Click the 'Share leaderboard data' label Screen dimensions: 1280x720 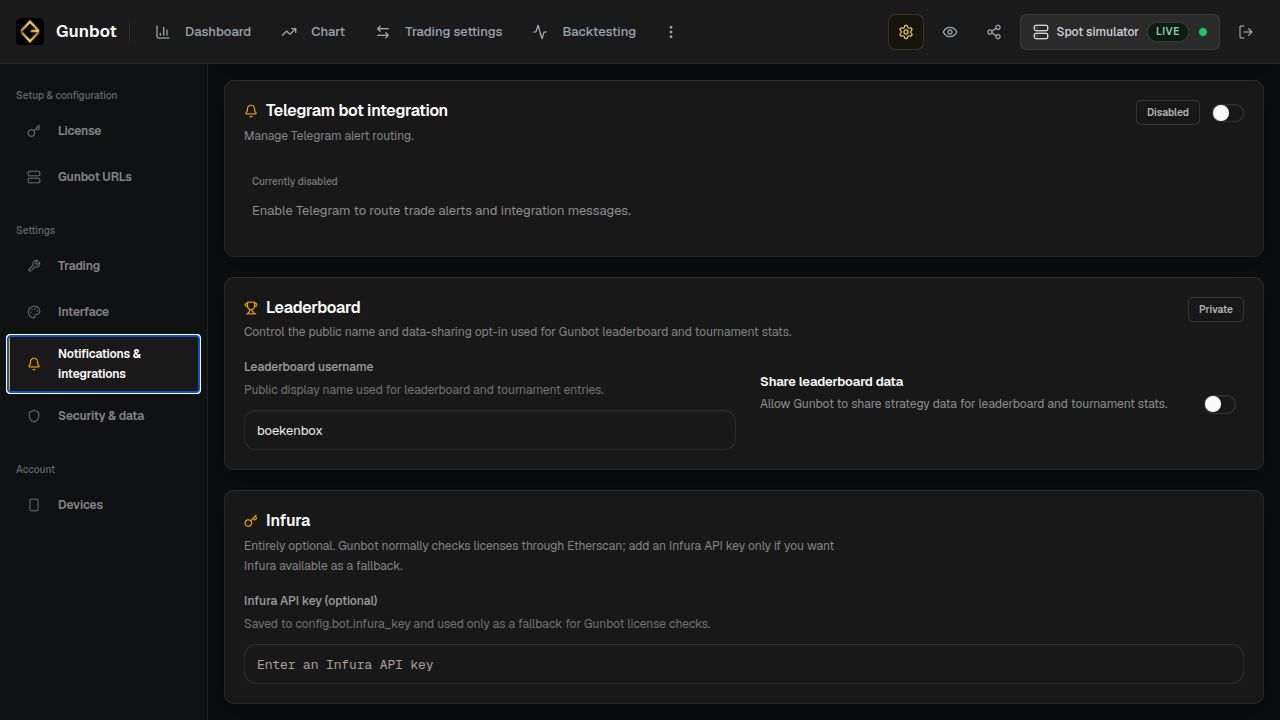(832, 382)
